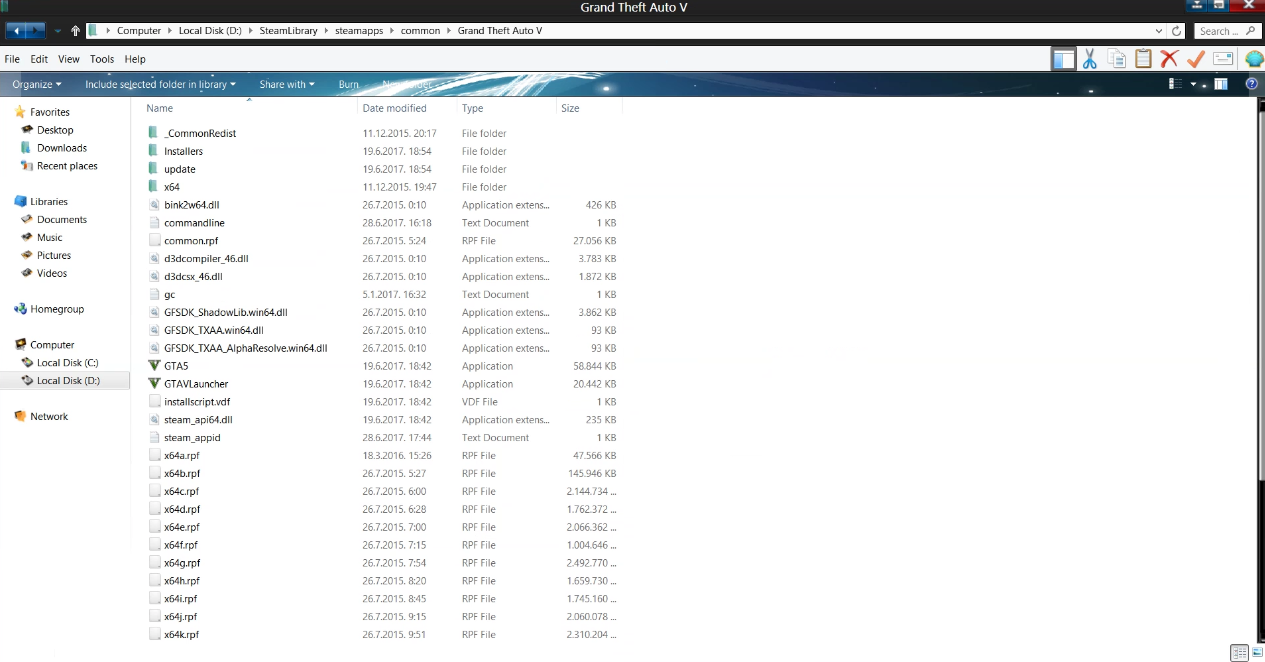The height and width of the screenshot is (662, 1265).
Task: Open the Organize dropdown
Action: (x=37, y=85)
